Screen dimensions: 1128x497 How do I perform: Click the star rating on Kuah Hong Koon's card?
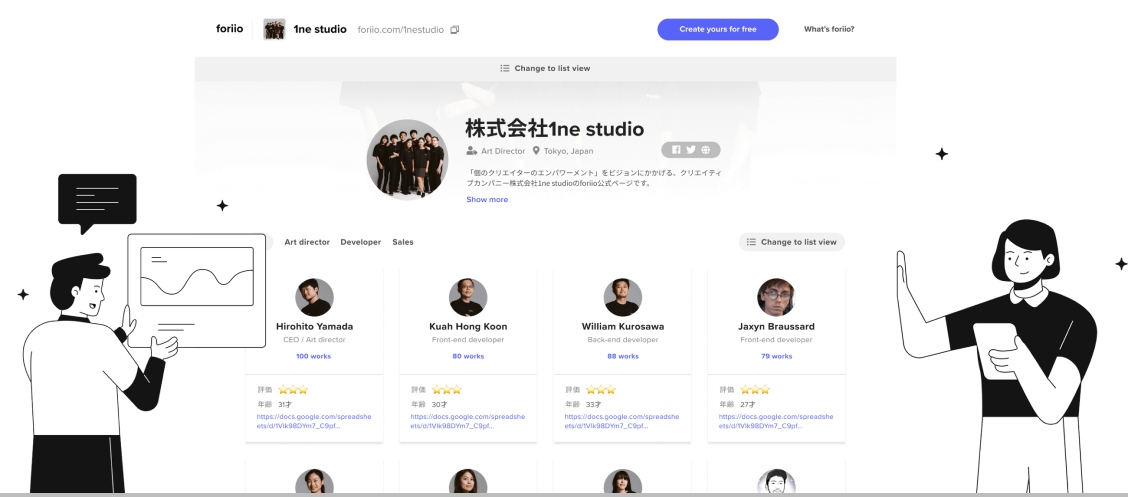pos(447,390)
